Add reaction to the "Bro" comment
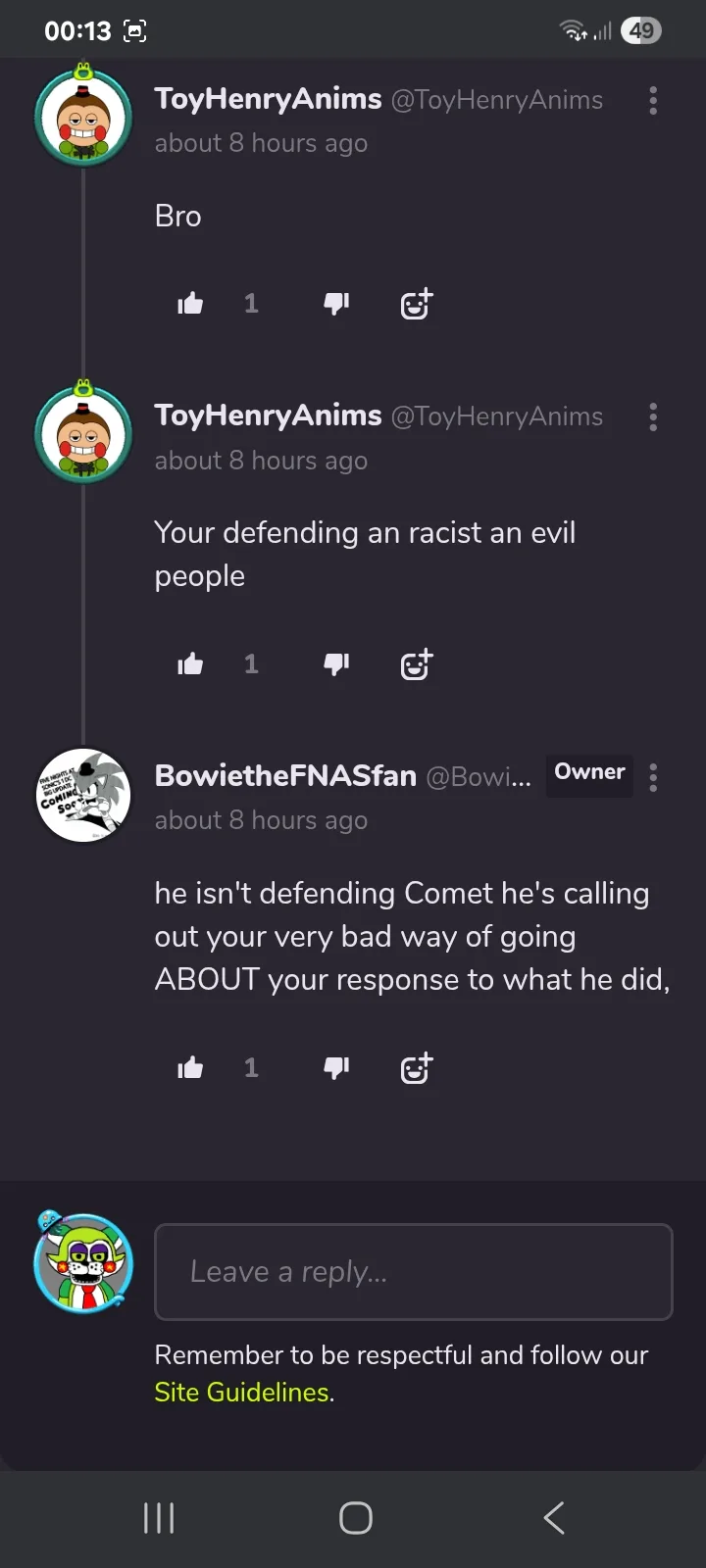706x1568 pixels. click(416, 304)
